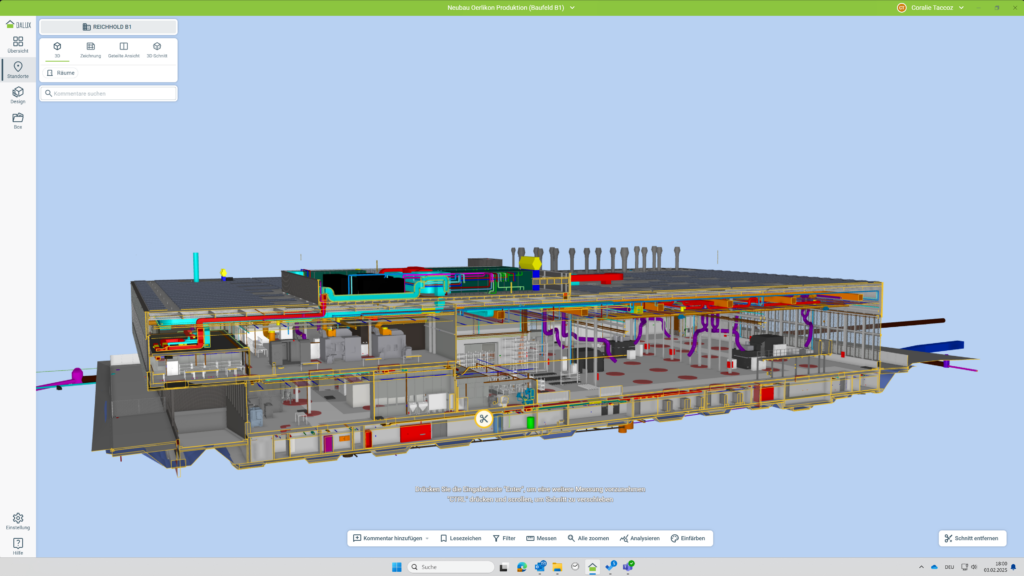Click the REICHHOLD B1 building button
This screenshot has width=1024, height=576.
(108, 27)
